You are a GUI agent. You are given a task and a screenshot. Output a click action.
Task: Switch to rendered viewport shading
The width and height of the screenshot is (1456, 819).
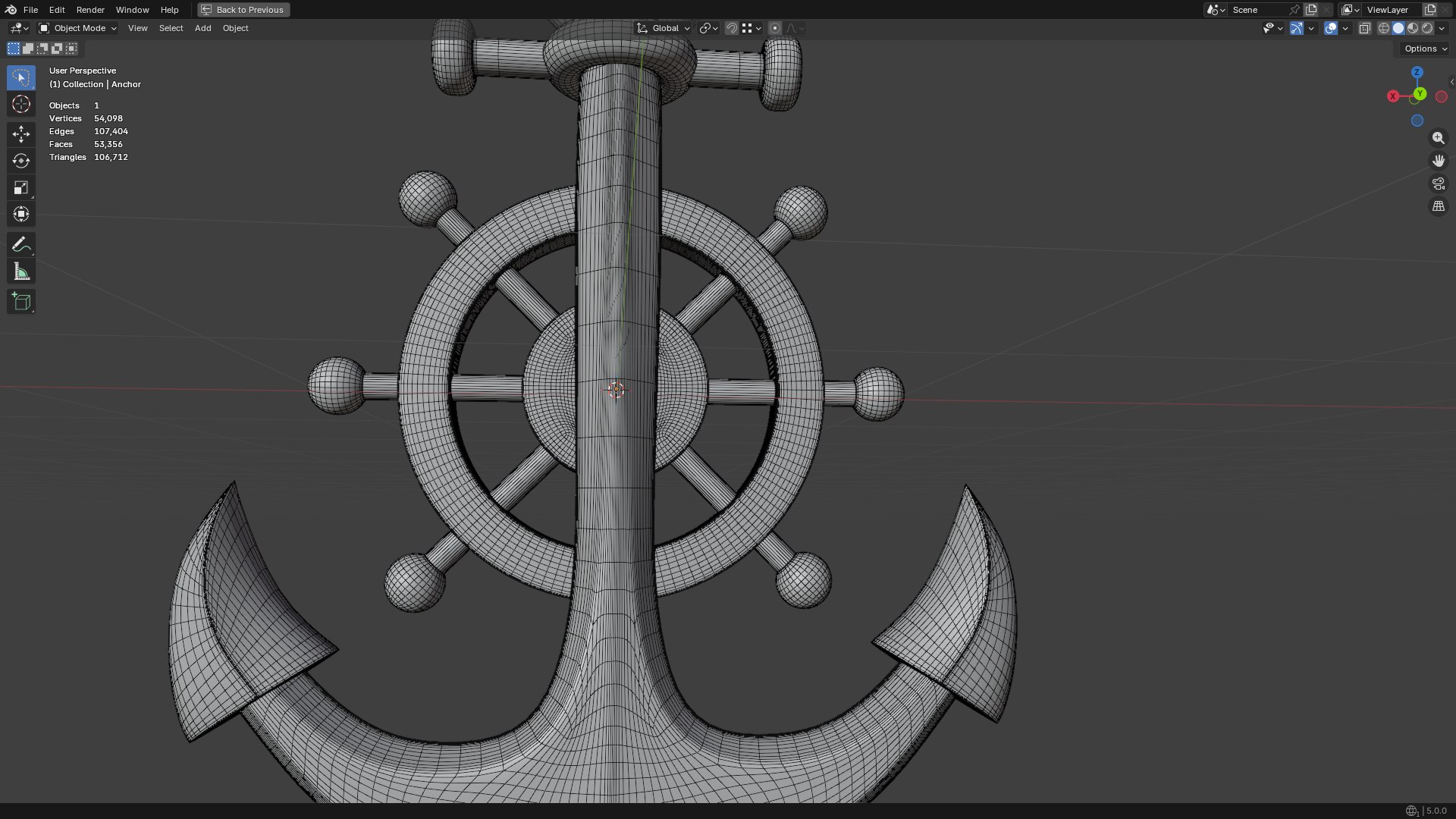pyautogui.click(x=1427, y=28)
